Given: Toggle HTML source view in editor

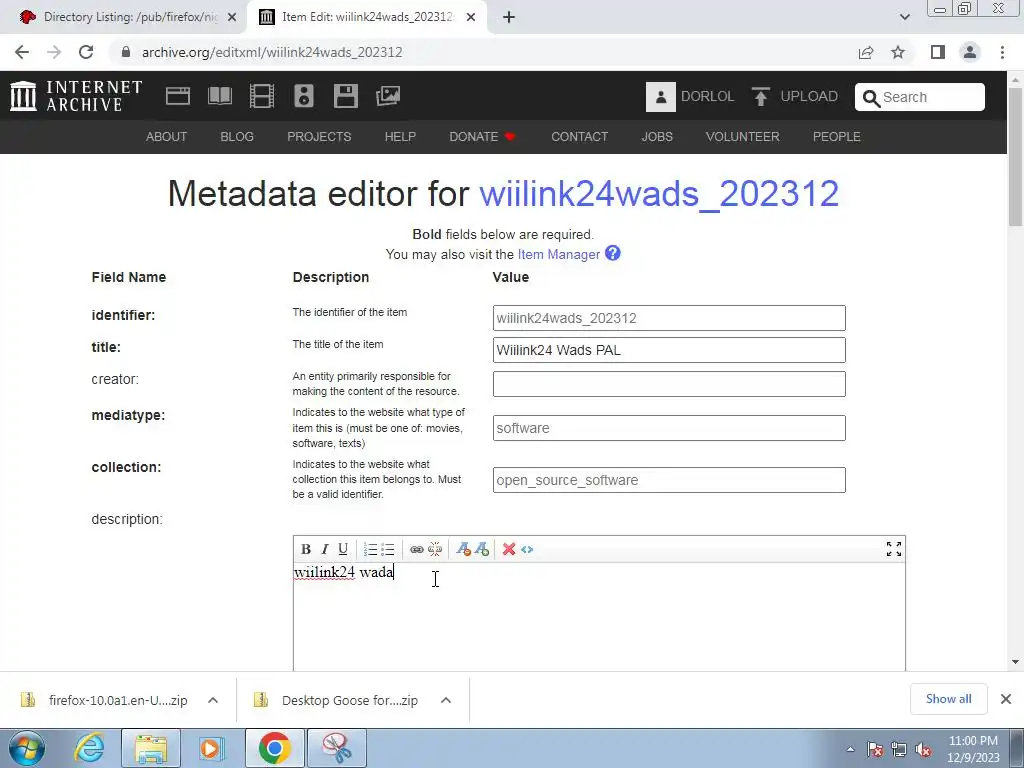Looking at the screenshot, I should [x=527, y=549].
